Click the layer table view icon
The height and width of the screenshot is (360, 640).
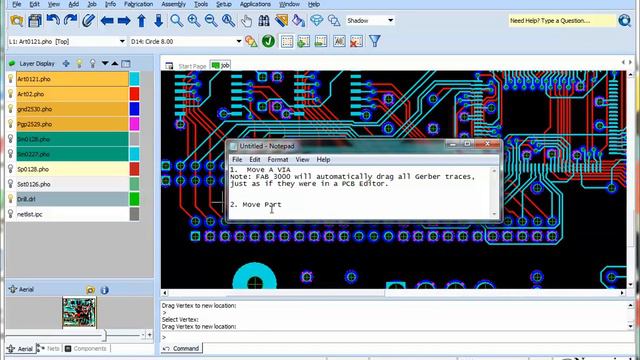point(126,64)
